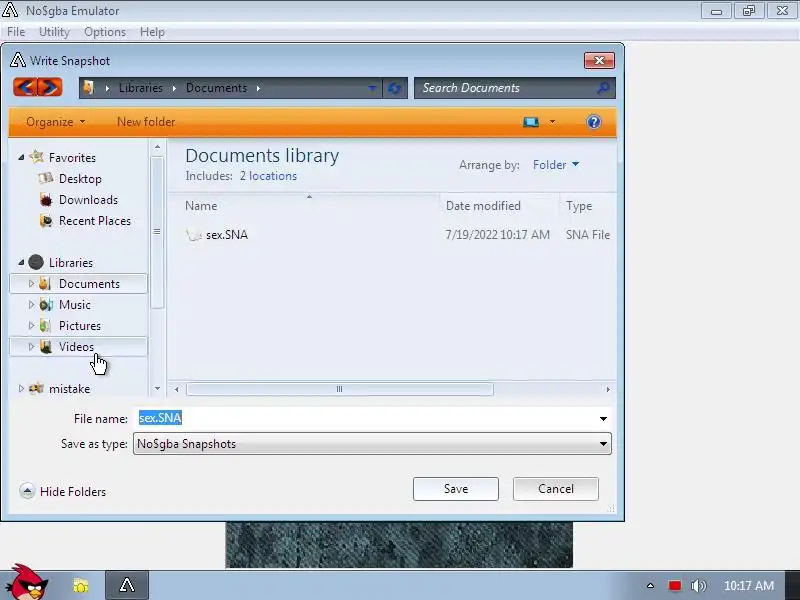This screenshot has width=800, height=600.
Task: Select the Downloads icon in Favorites
Action: (x=46, y=200)
